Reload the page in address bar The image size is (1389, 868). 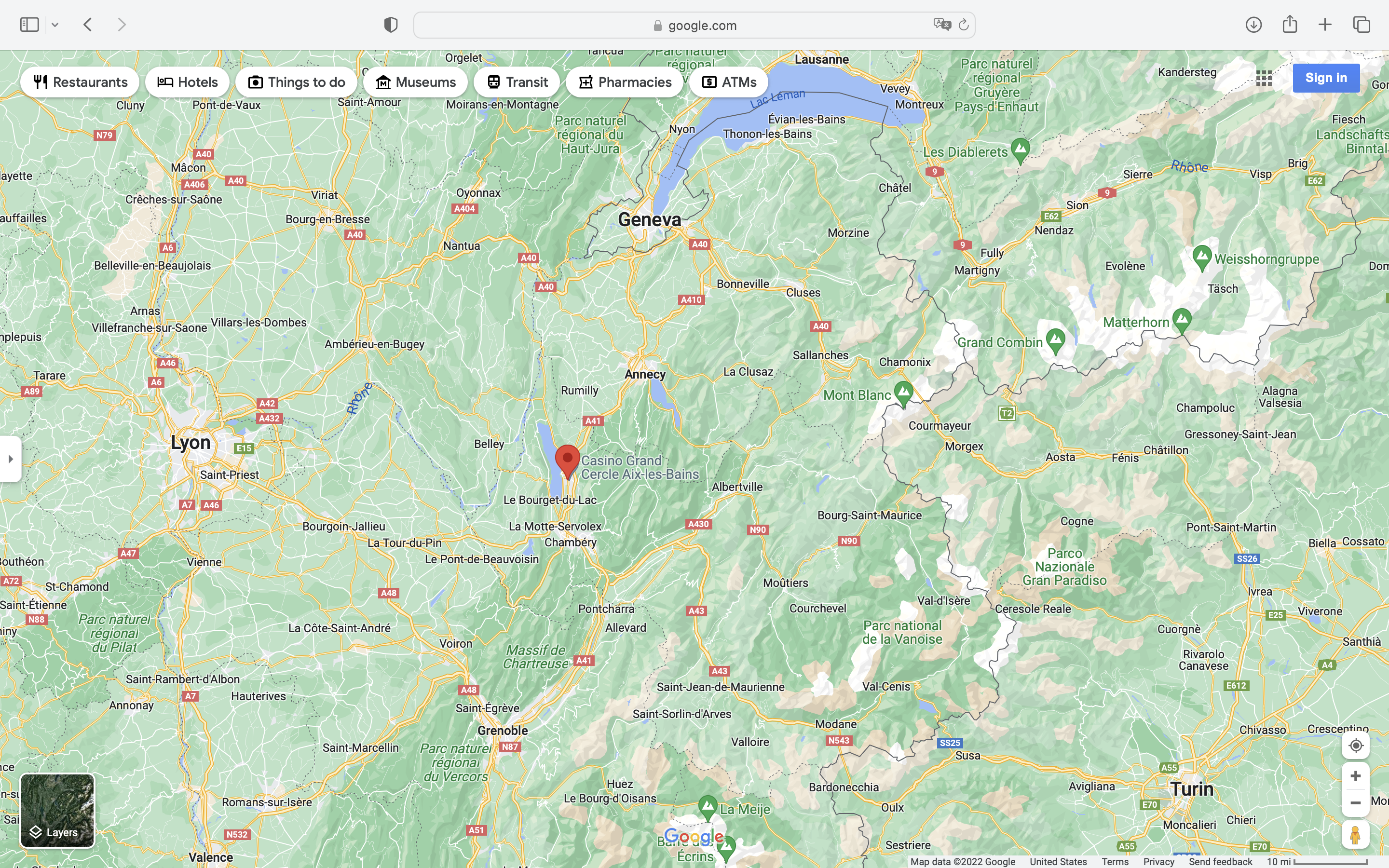[964, 25]
